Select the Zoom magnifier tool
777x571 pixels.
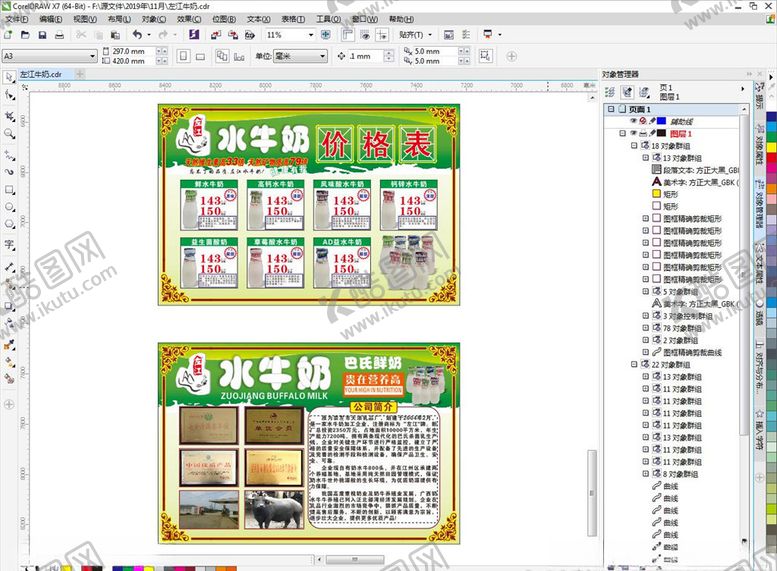click(9, 133)
